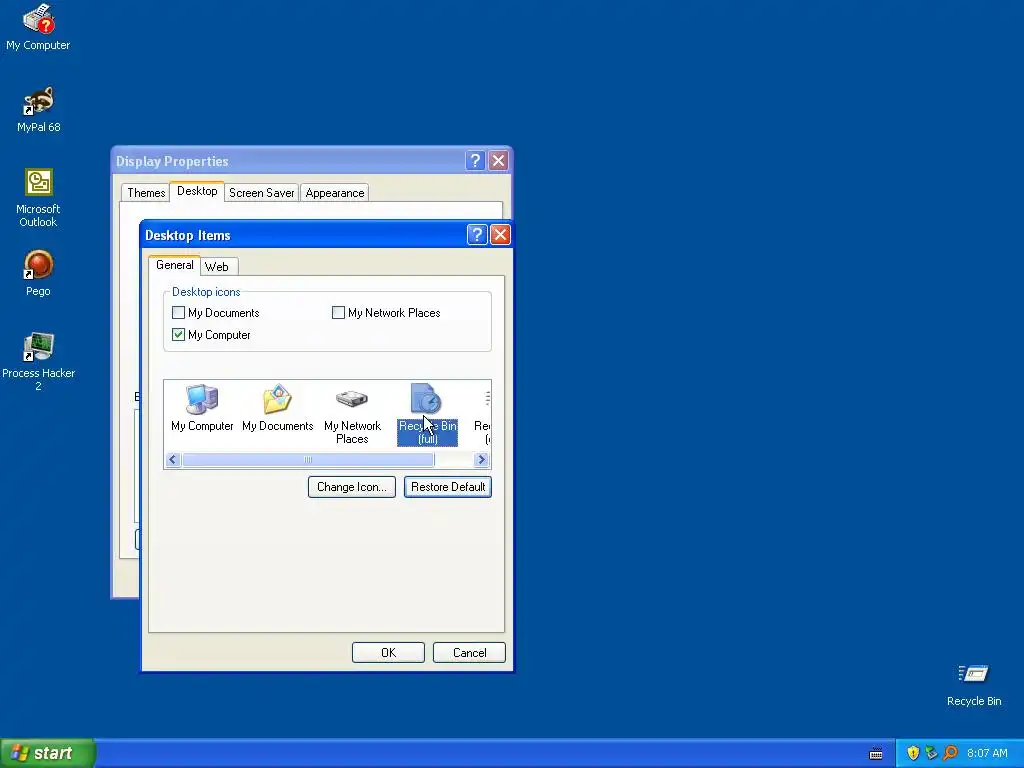Image resolution: width=1024 pixels, height=768 pixels.
Task: Click the Cancel button
Action: click(x=470, y=652)
